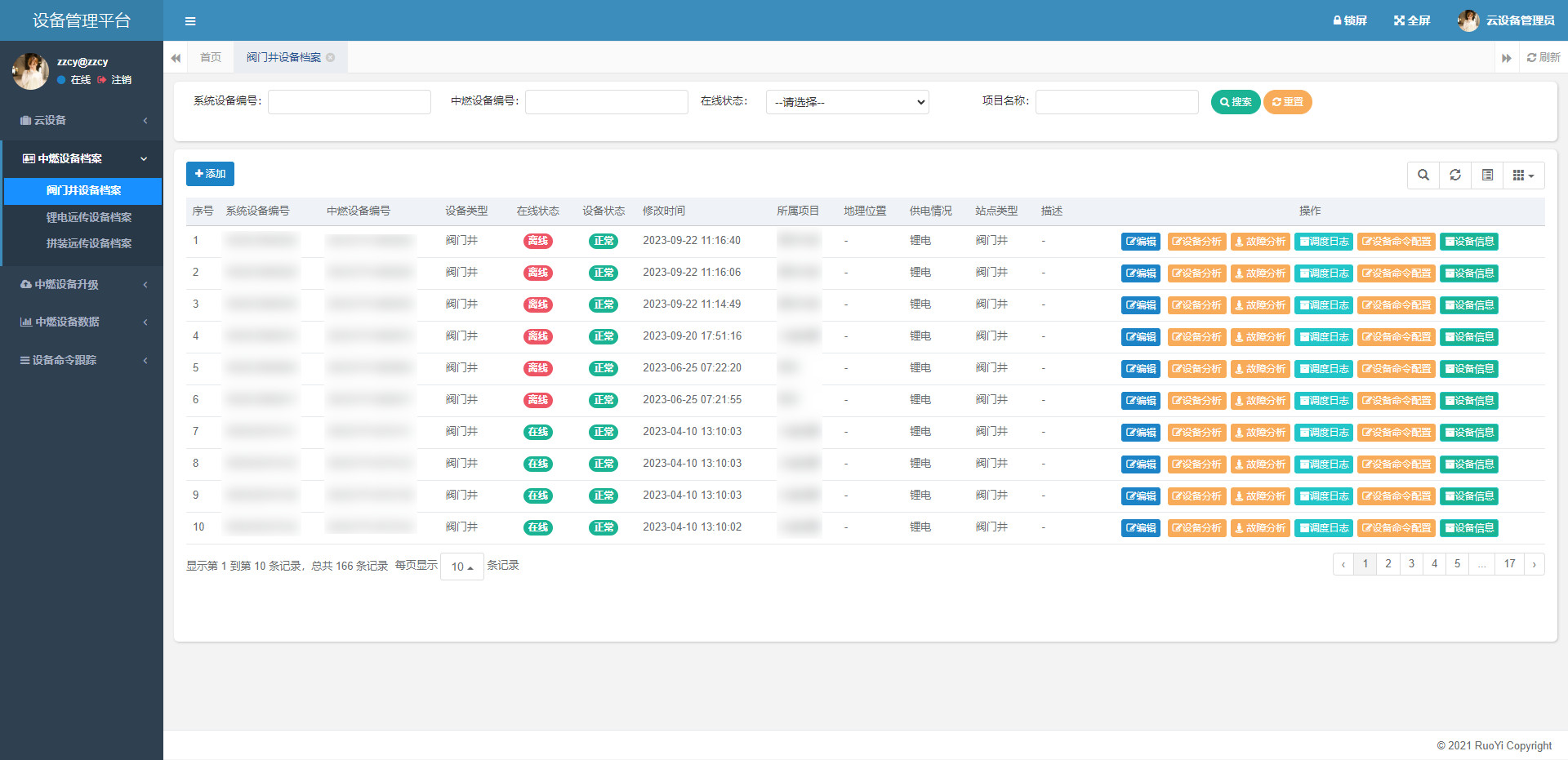Click the lock screen icon 锁屏
The height and width of the screenshot is (760, 1568).
1349,20
